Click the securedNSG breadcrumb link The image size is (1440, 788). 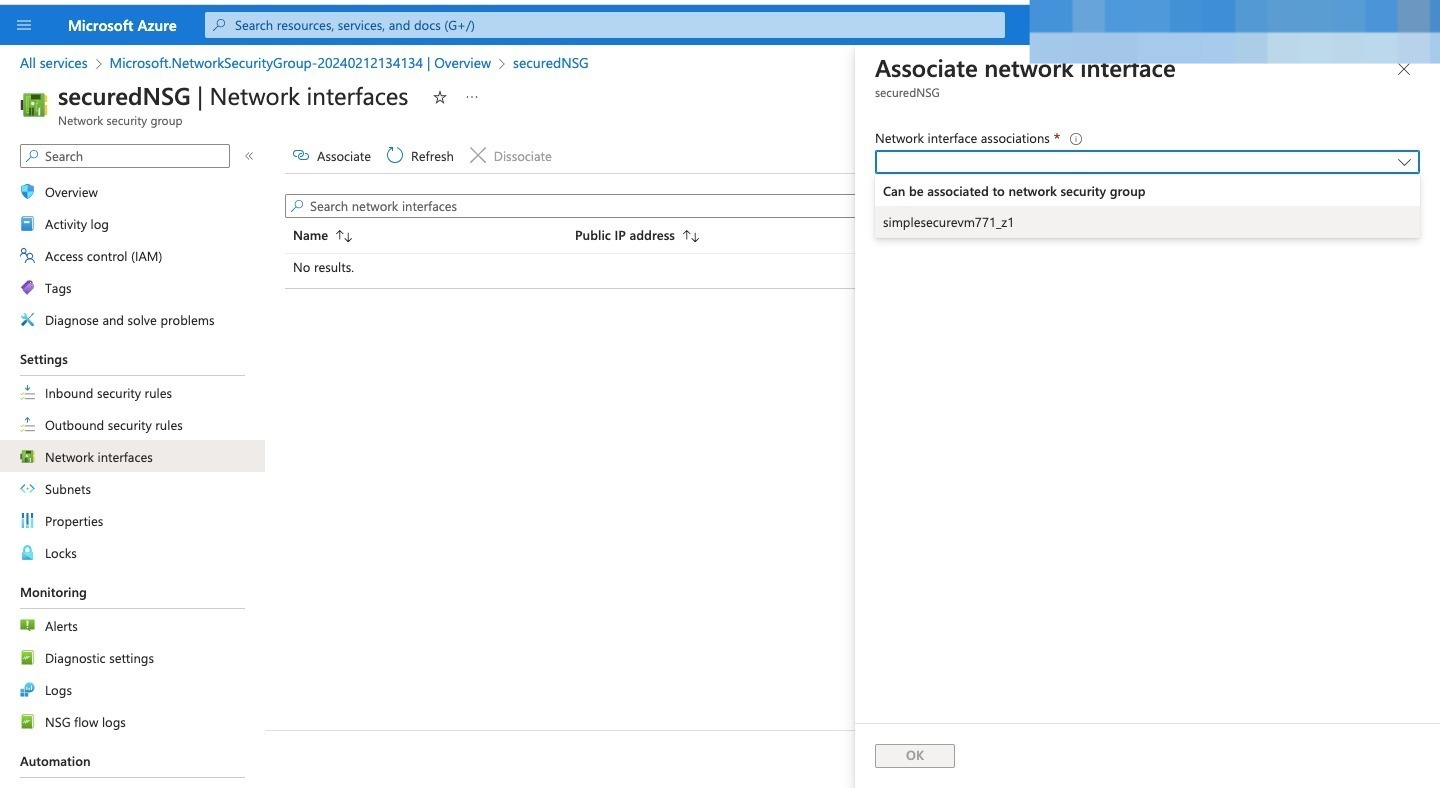(x=550, y=63)
